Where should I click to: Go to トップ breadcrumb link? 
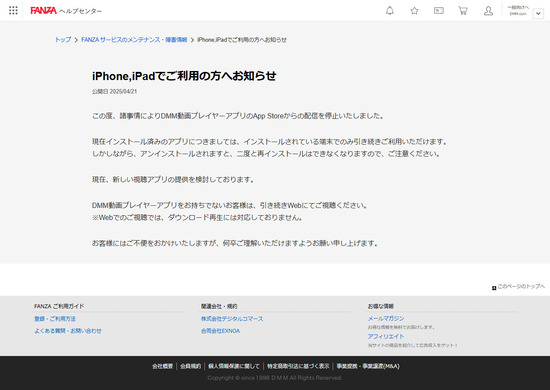pyautogui.click(x=63, y=40)
